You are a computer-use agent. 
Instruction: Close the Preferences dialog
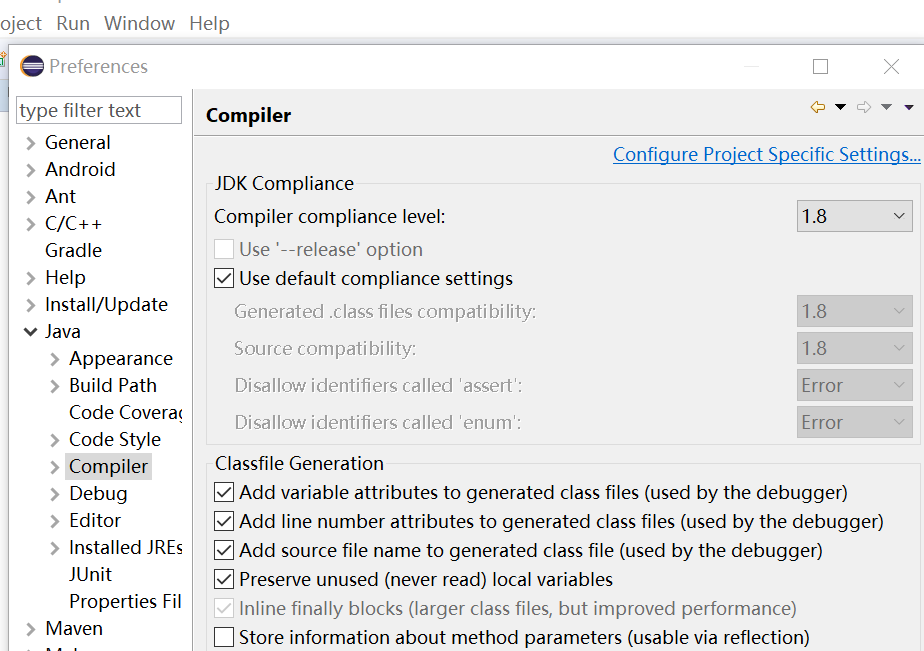[892, 66]
